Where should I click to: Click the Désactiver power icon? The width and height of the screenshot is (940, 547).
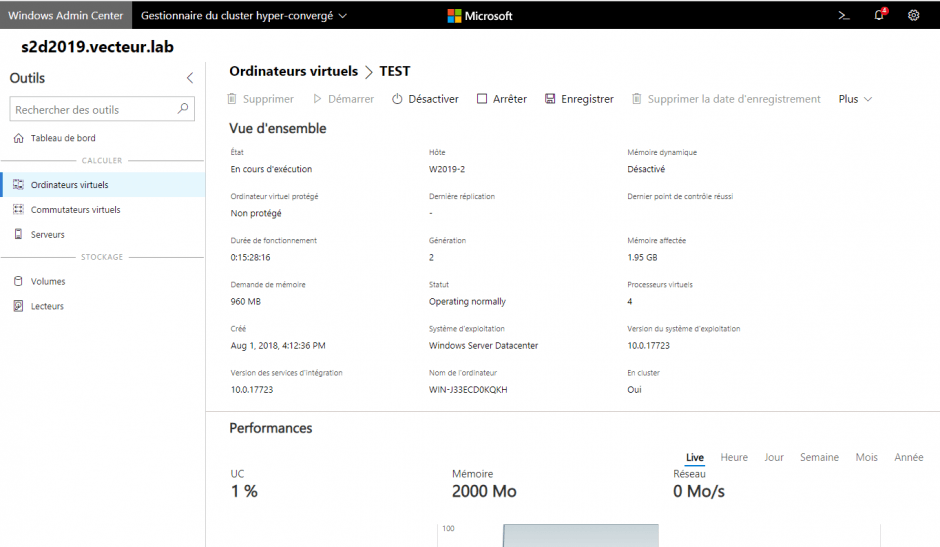(397, 99)
